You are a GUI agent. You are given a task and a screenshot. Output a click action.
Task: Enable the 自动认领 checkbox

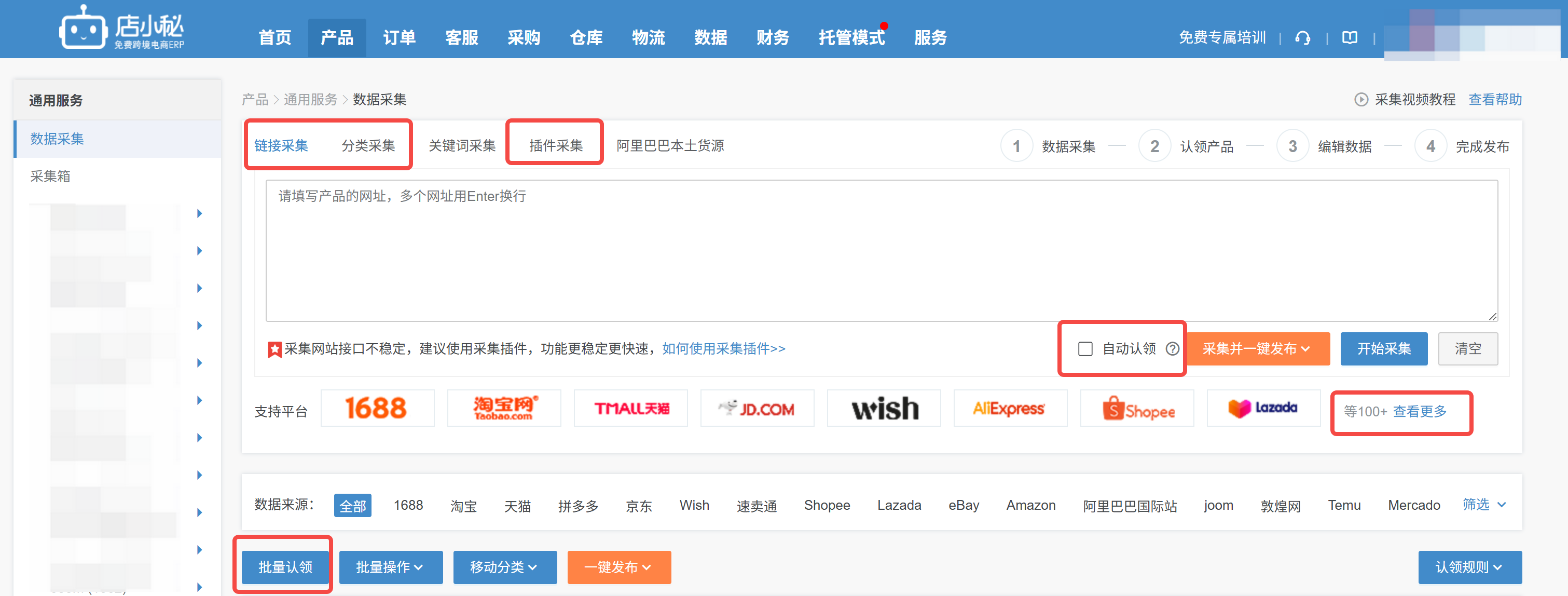pos(1085,349)
